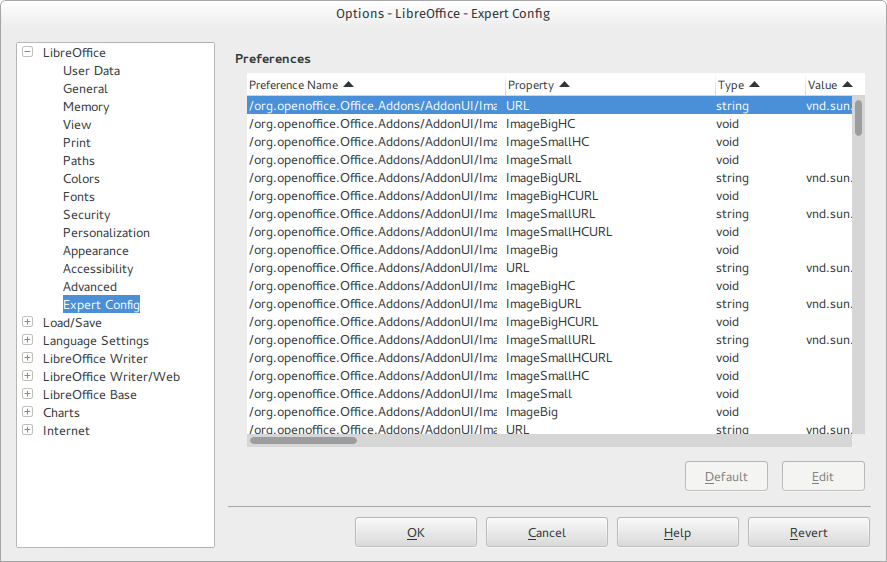Go to the Security options page
The image size is (887, 562).
(x=86, y=215)
